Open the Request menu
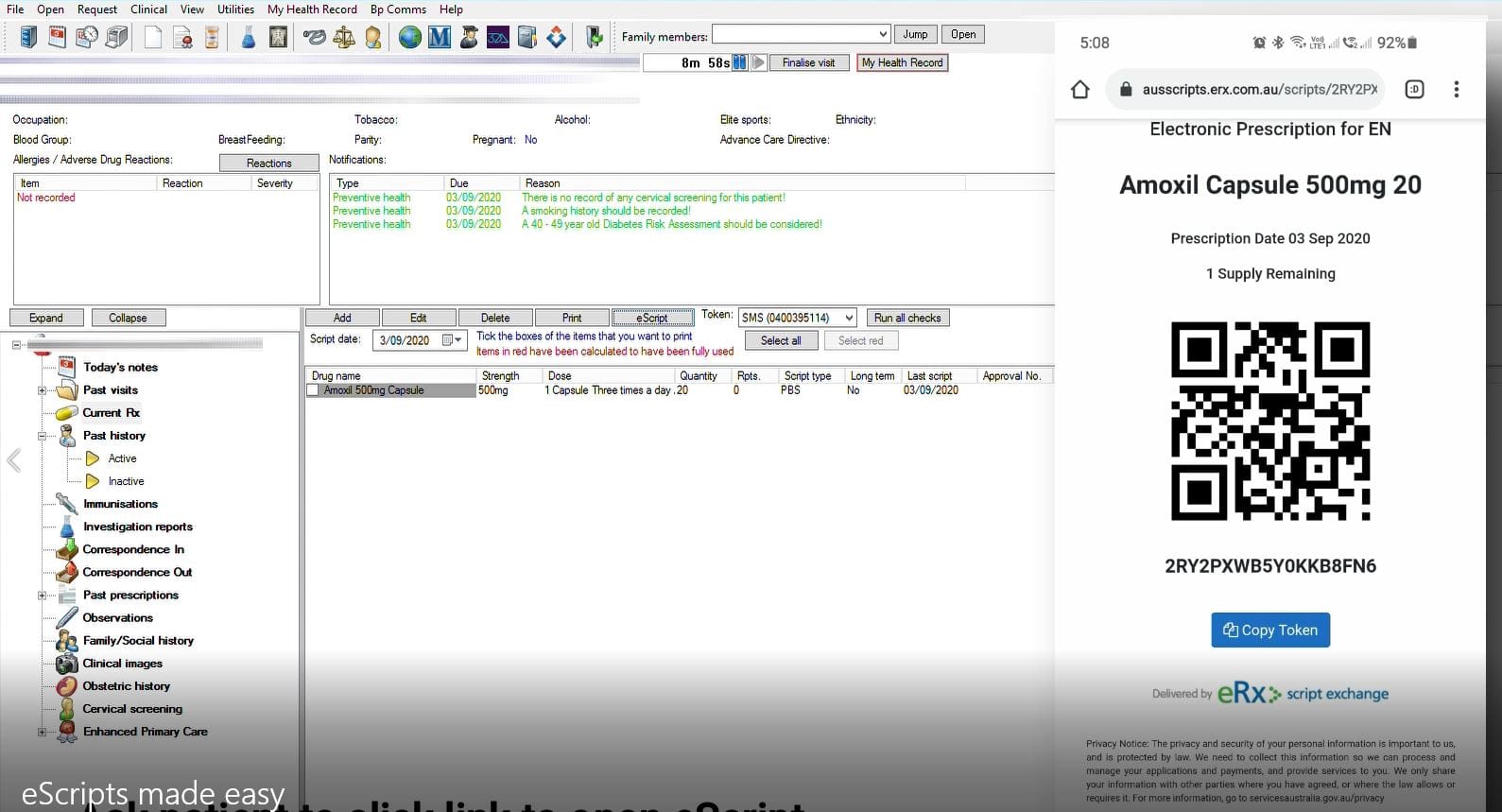Viewport: 1502px width, 812px height. coord(97,9)
